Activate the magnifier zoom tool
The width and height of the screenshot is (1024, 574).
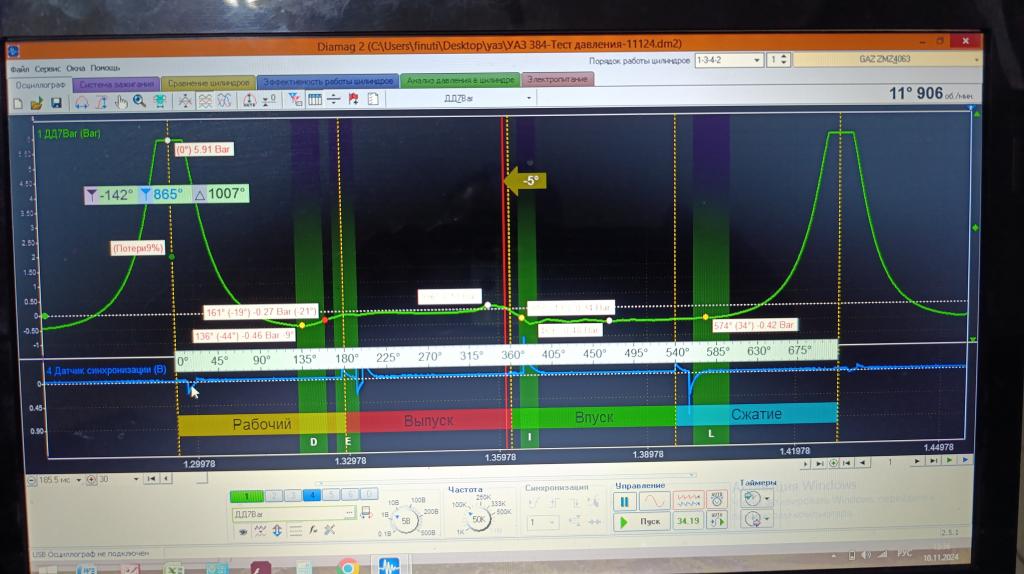click(139, 101)
